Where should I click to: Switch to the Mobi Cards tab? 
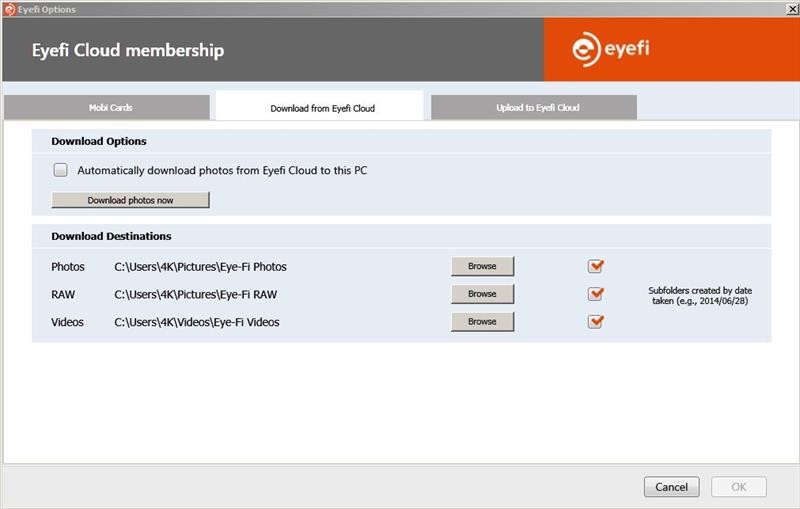tap(107, 108)
